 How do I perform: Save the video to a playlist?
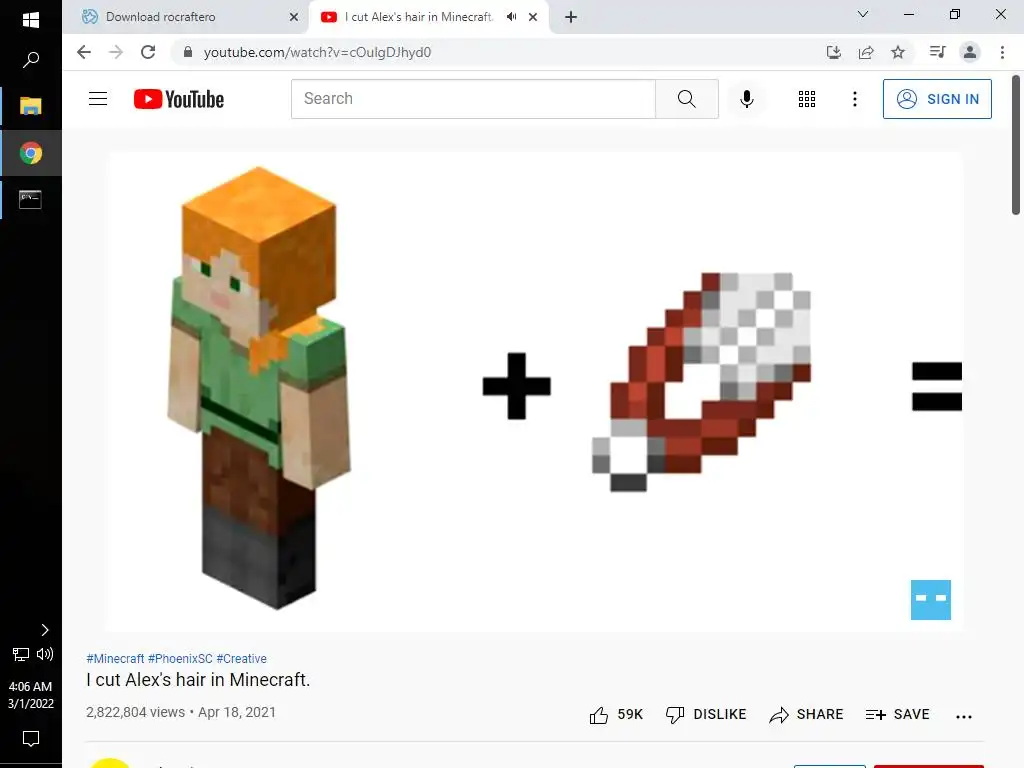click(897, 714)
